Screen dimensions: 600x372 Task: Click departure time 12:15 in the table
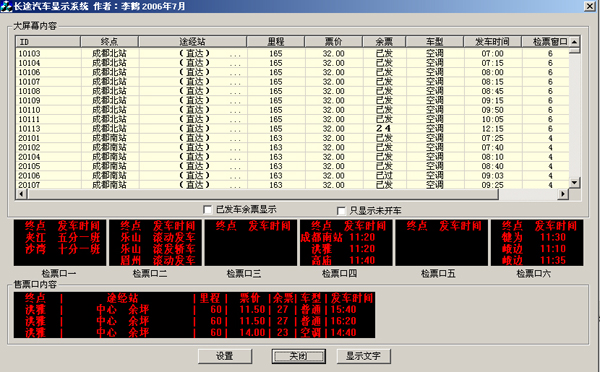point(492,129)
